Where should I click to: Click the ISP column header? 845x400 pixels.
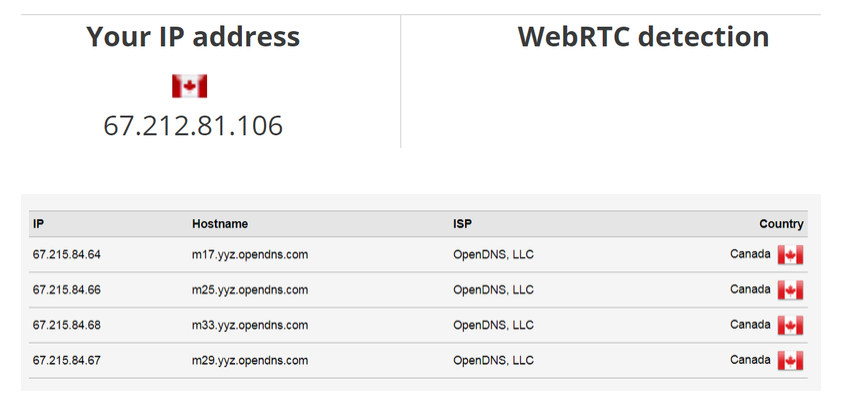[462, 224]
